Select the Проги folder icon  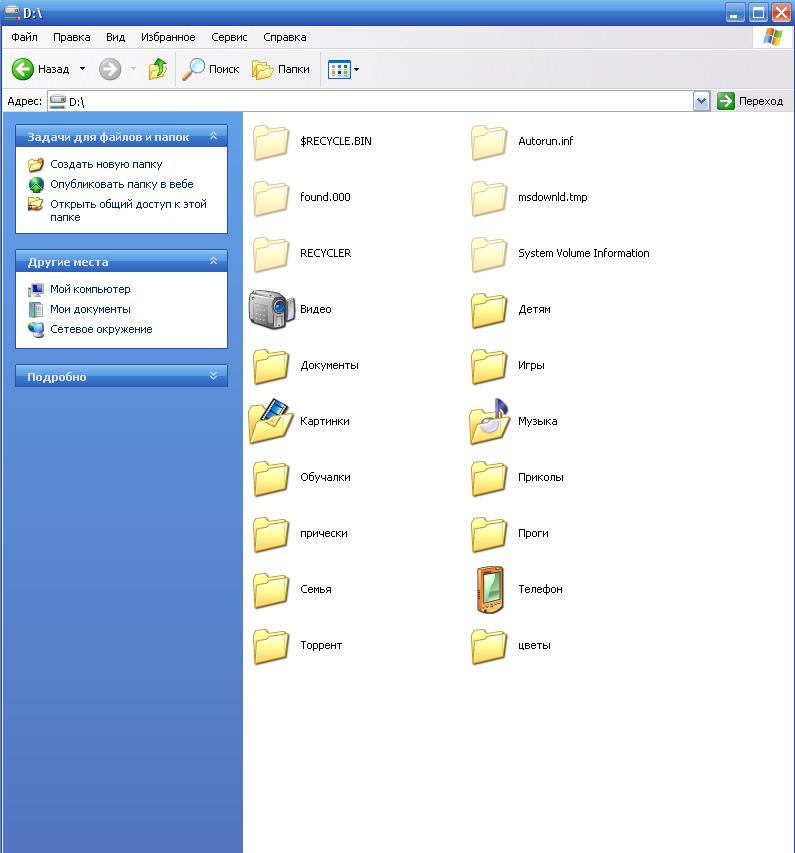489,535
